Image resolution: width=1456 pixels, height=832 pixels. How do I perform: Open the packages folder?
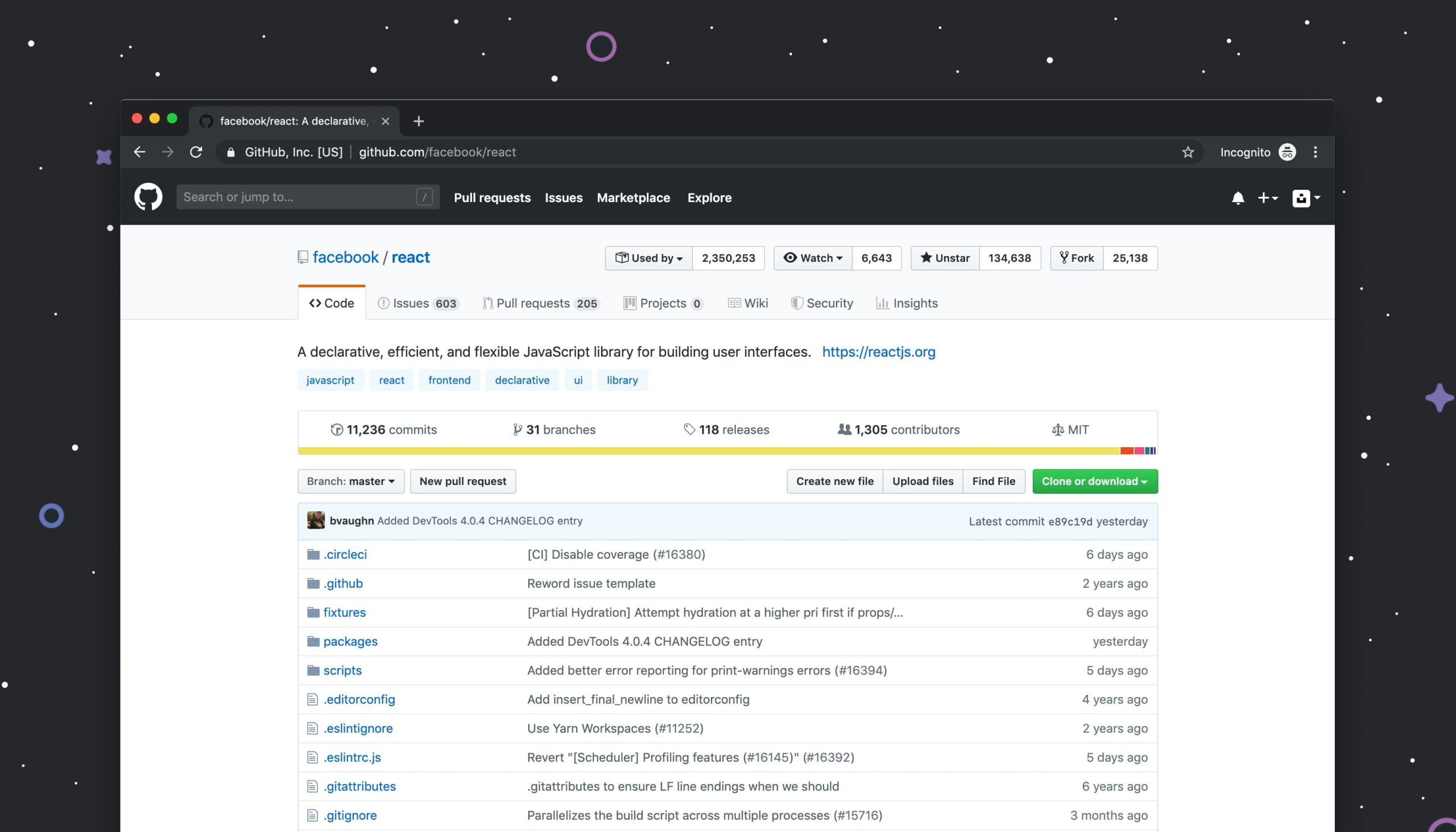tap(350, 641)
